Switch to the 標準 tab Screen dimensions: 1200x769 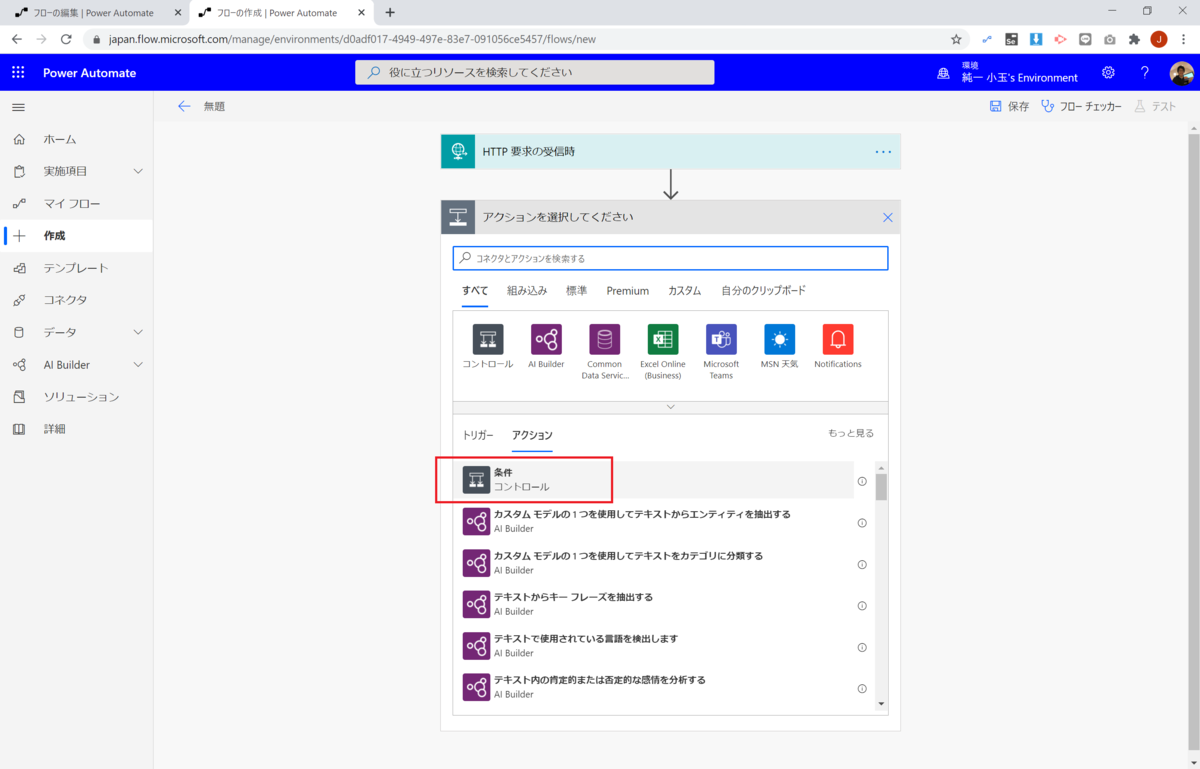point(577,291)
